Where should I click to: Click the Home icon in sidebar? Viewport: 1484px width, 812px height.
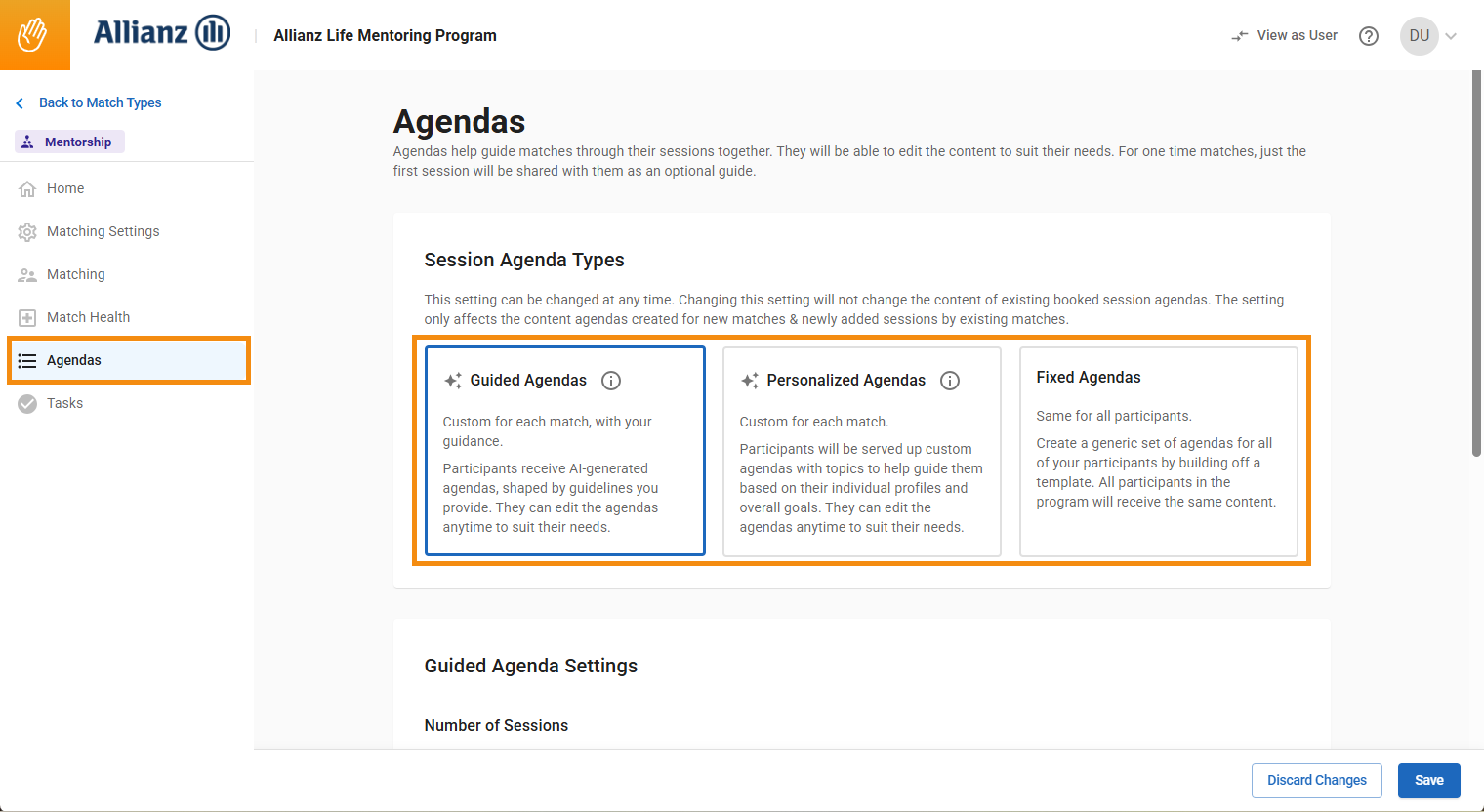click(x=27, y=187)
